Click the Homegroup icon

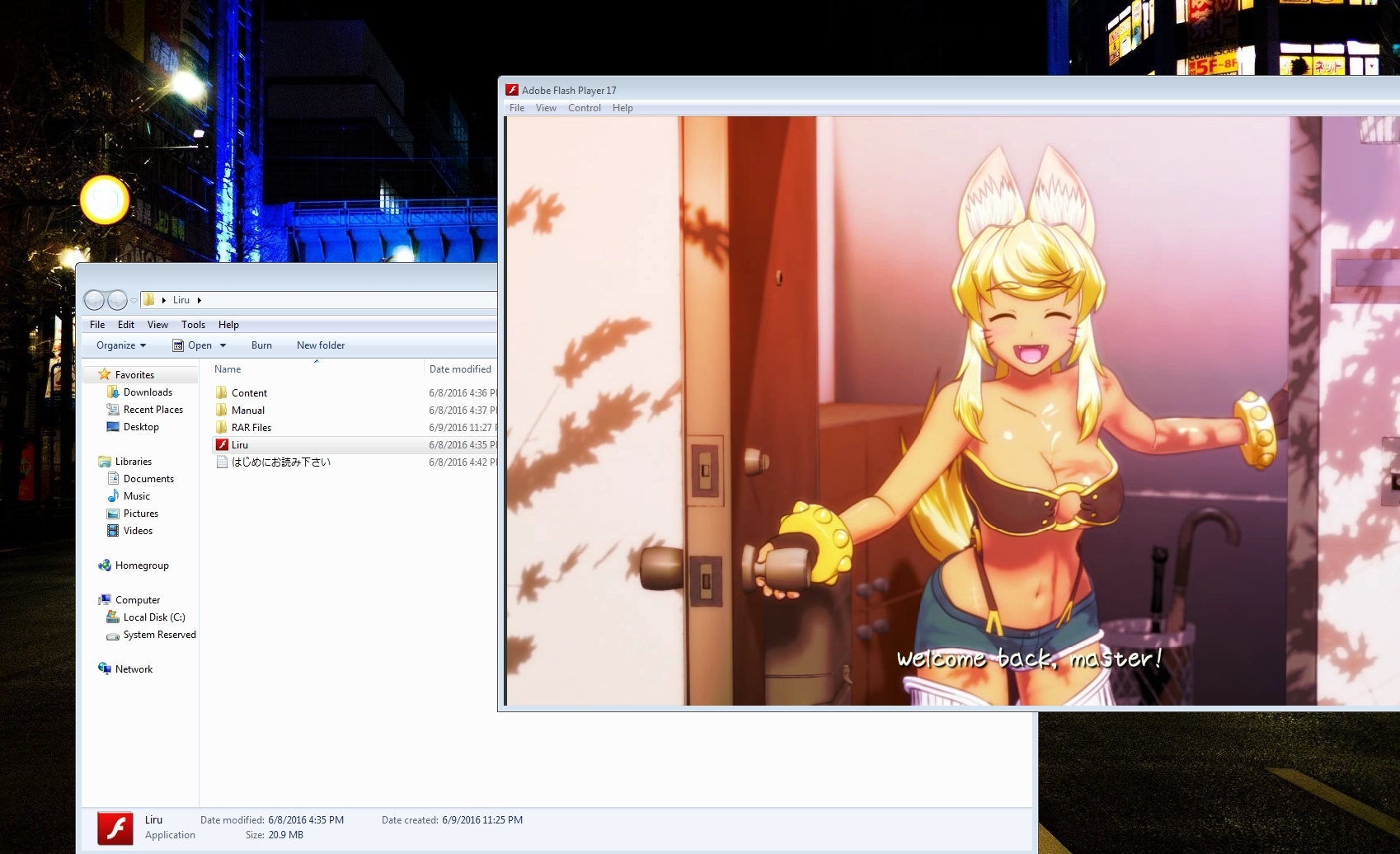105,565
